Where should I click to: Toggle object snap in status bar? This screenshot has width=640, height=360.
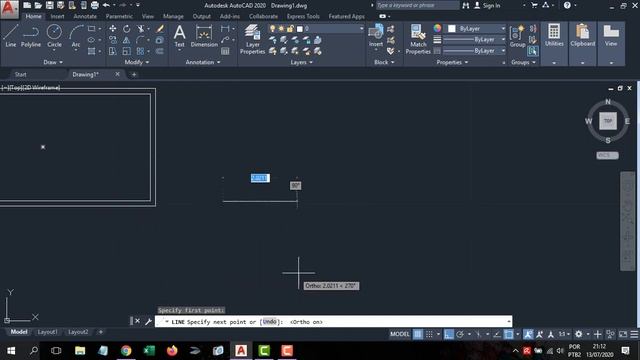point(509,334)
